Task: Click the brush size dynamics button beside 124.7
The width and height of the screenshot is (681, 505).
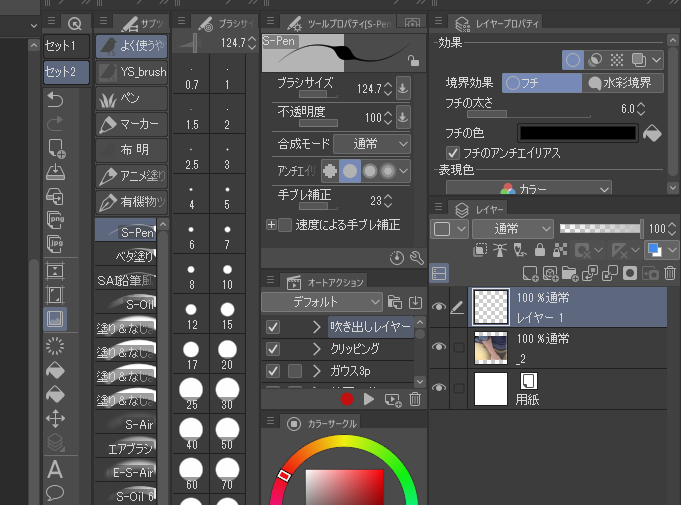Action: click(x=403, y=89)
